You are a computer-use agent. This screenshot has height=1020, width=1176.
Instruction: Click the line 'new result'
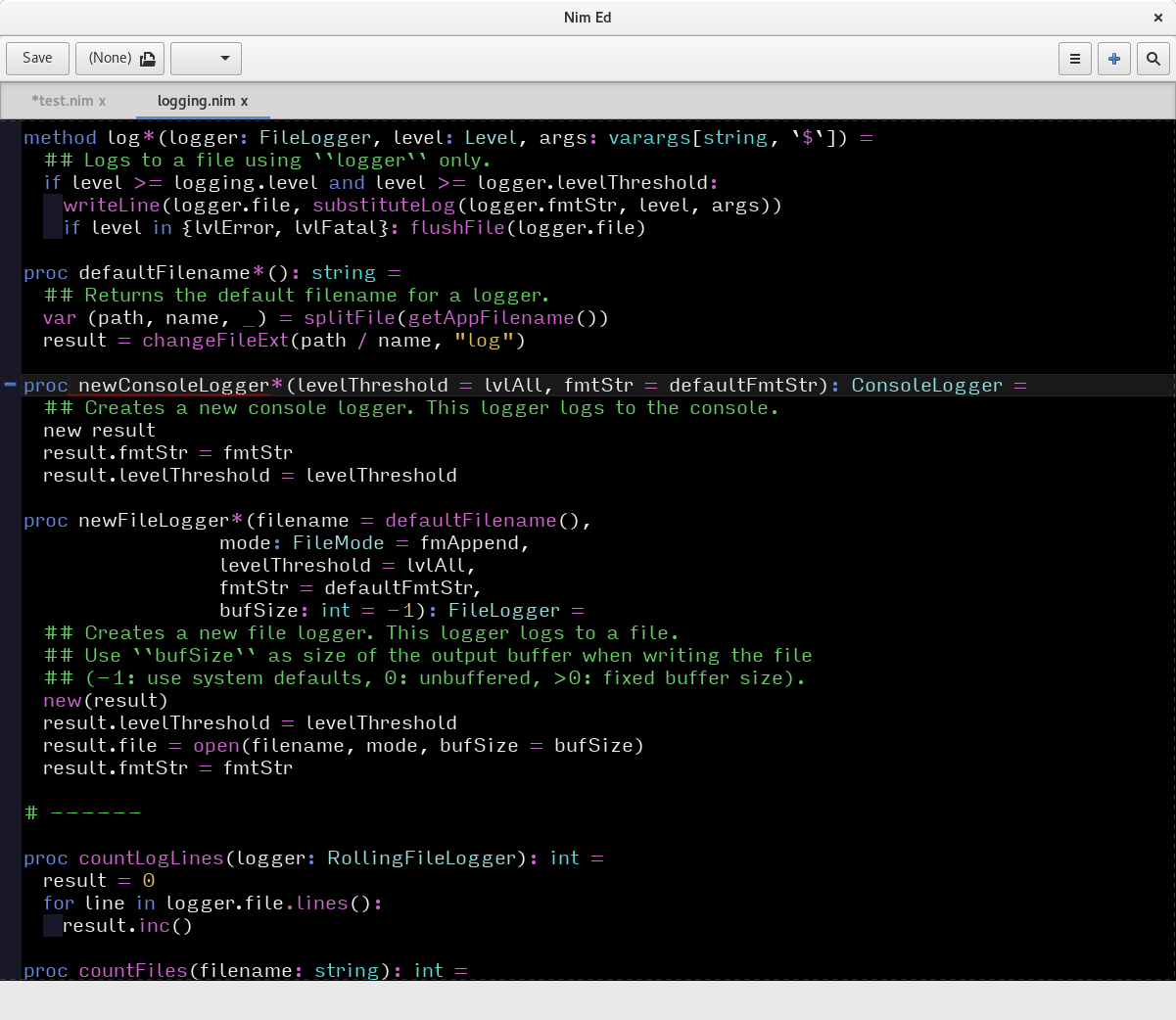click(99, 431)
